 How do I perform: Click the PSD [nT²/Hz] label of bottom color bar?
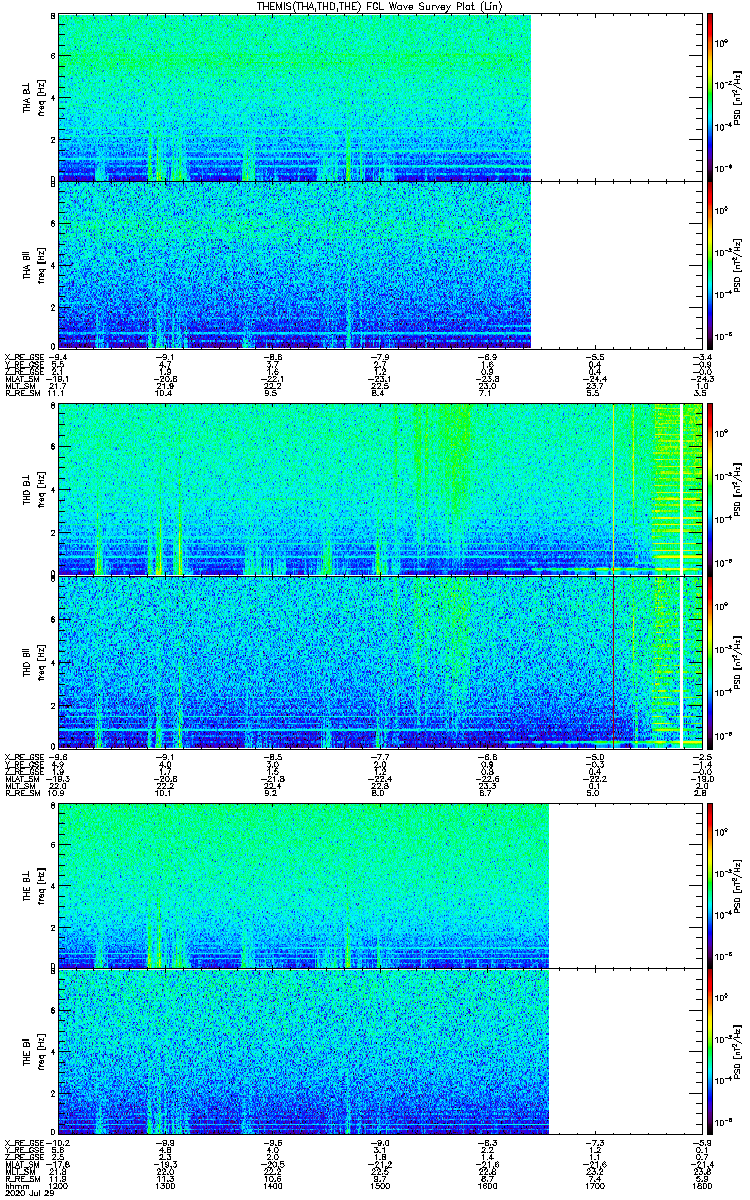coord(736,1052)
